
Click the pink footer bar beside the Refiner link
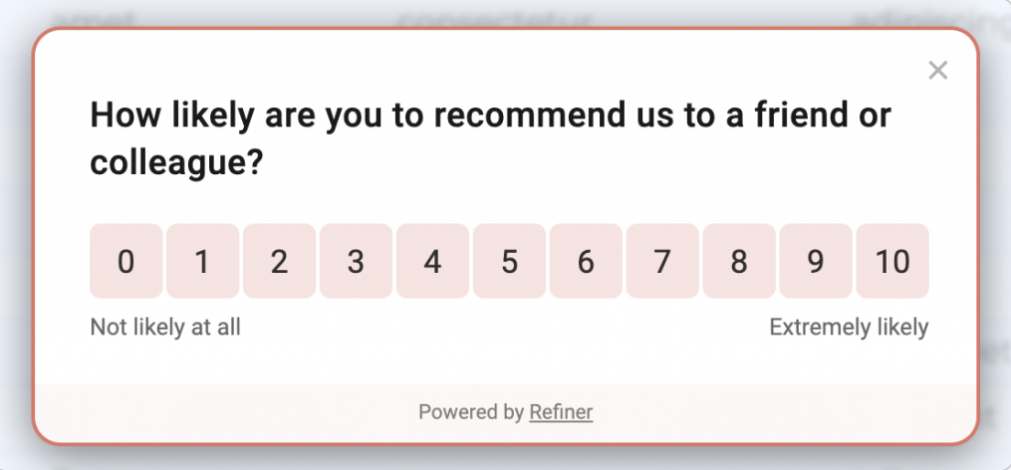[x=774, y=413]
